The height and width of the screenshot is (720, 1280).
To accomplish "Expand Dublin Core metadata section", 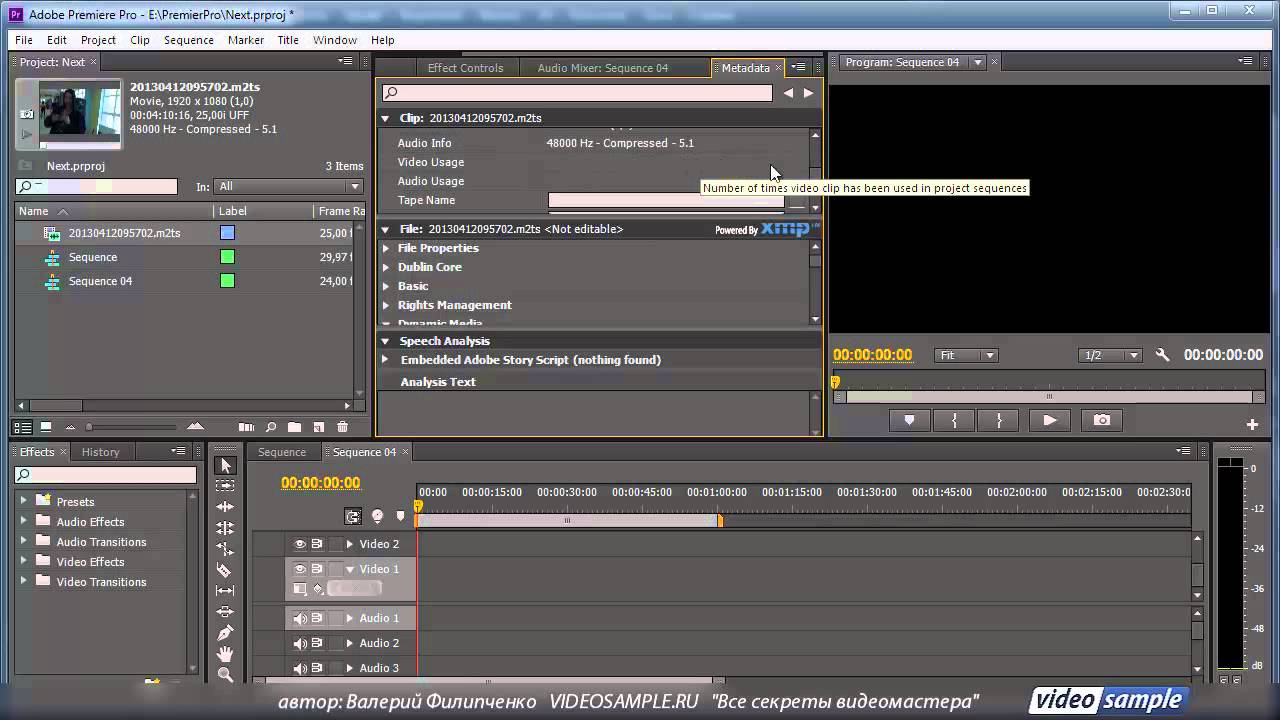I will pos(386,267).
